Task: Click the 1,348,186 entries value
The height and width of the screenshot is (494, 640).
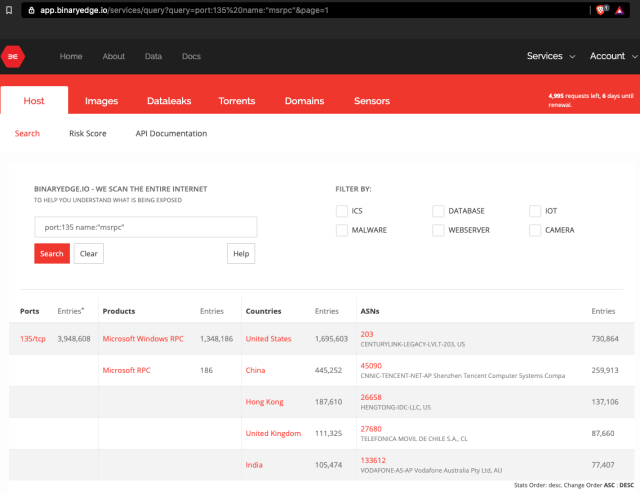Action: (216, 339)
